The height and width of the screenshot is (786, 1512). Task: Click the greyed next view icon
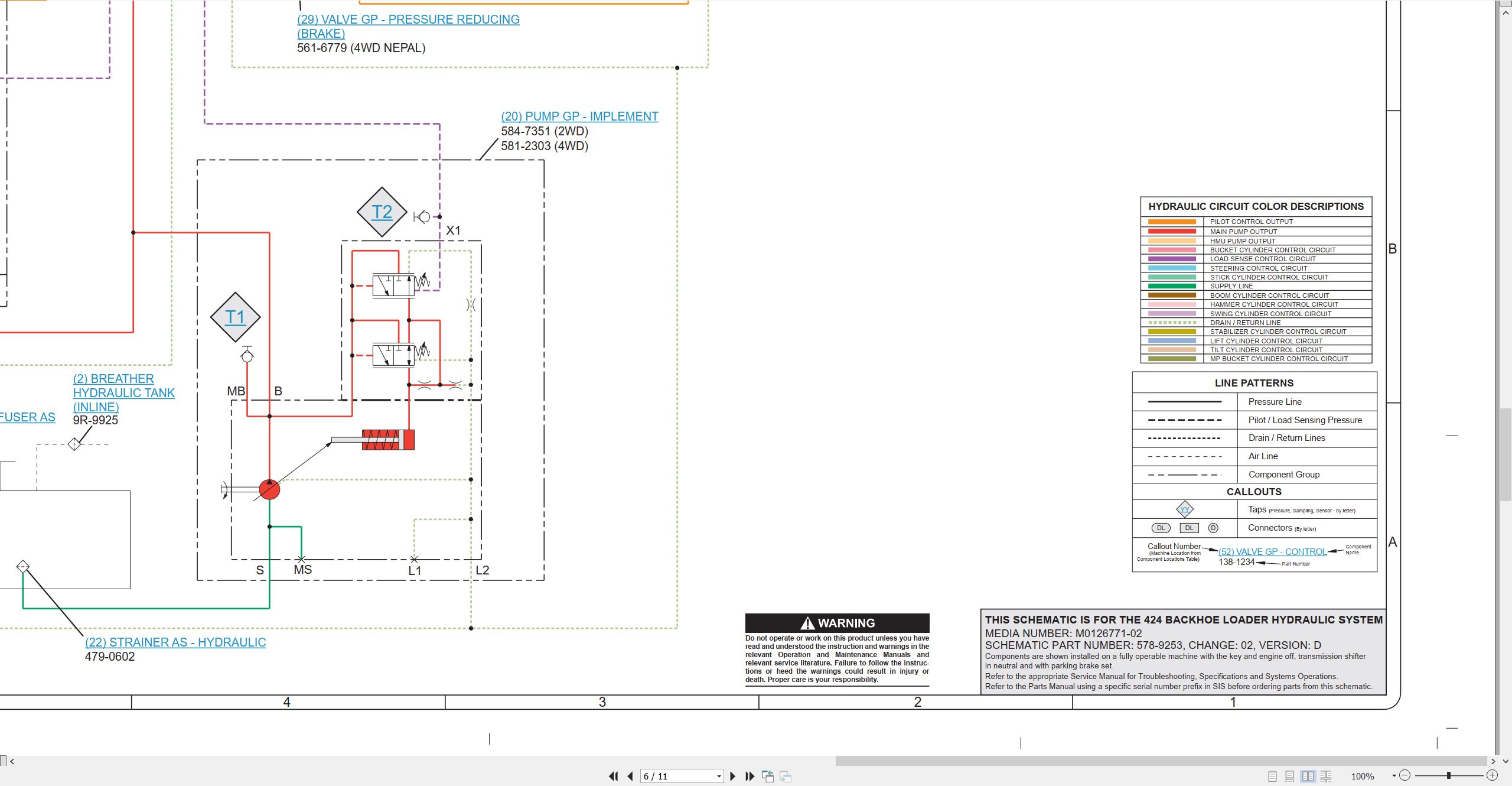[x=786, y=776]
